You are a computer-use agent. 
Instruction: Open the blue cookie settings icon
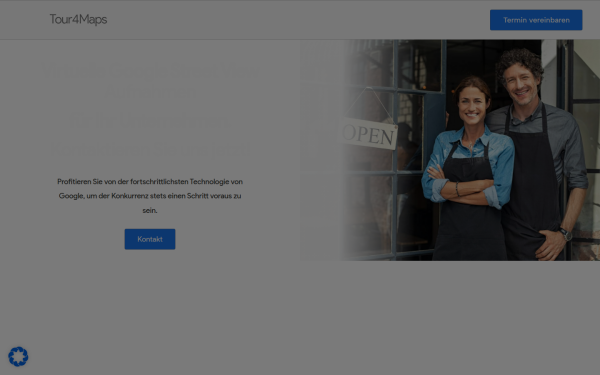[x=18, y=357]
